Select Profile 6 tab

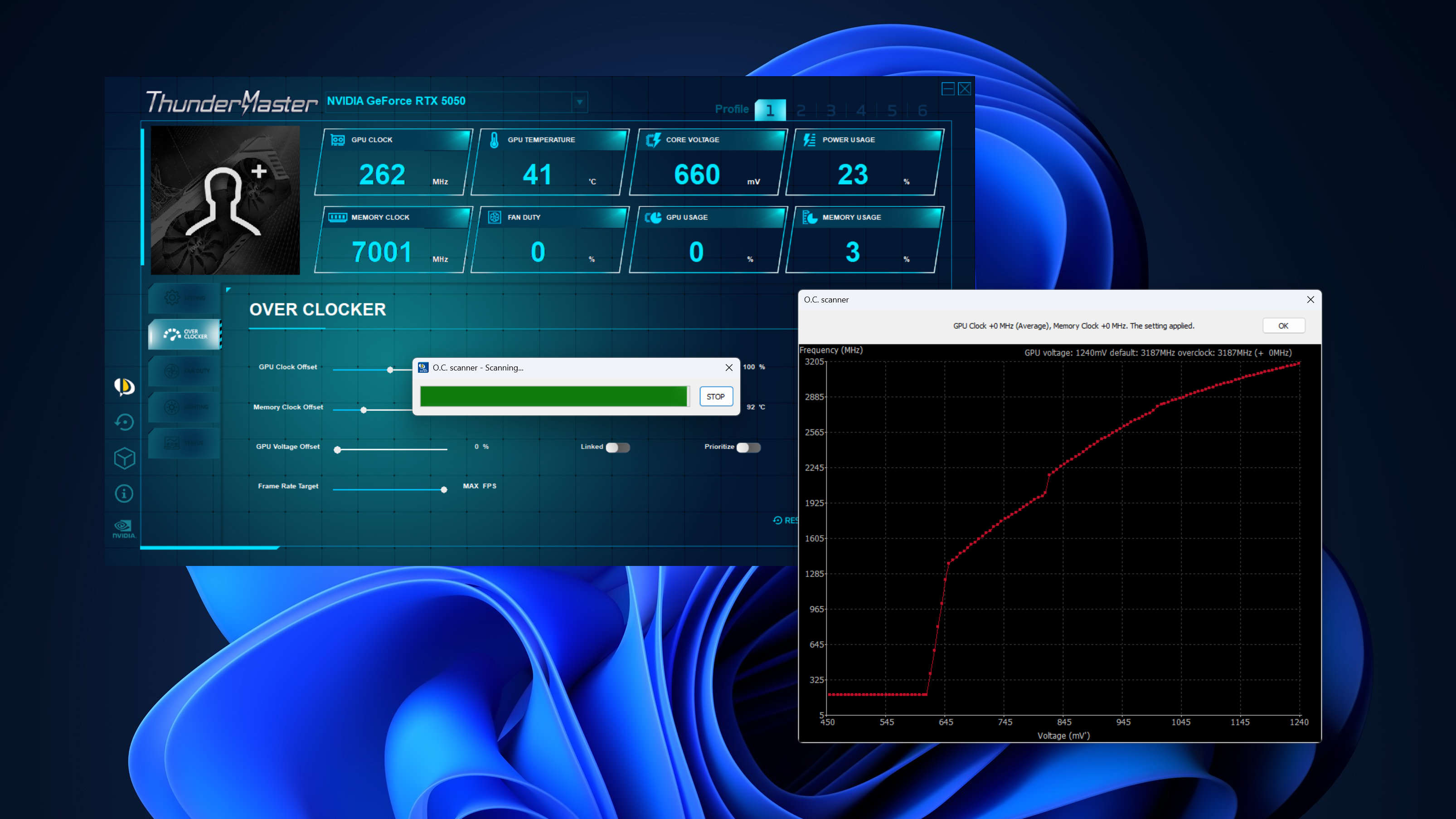pos(922,110)
